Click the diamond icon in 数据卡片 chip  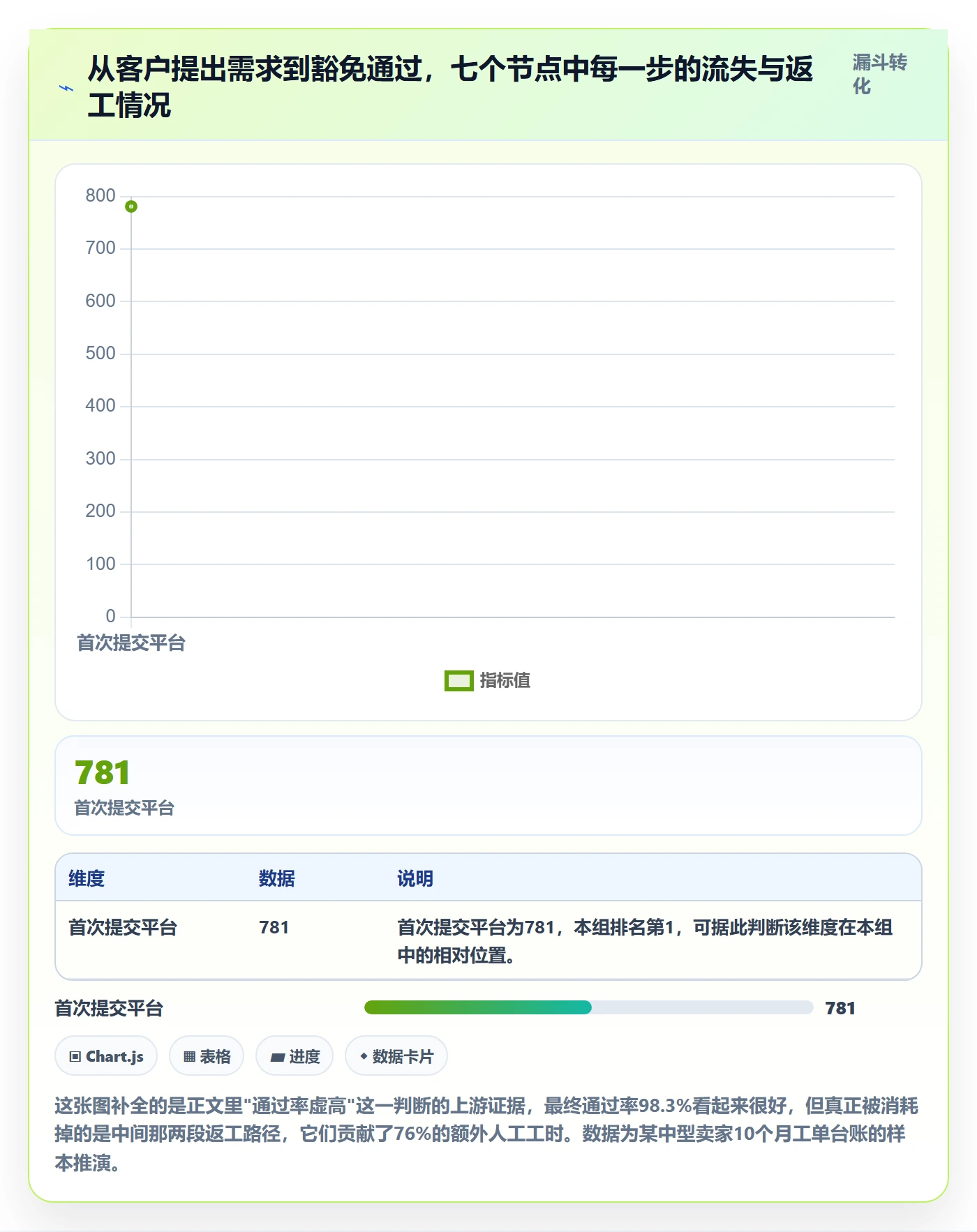364,1056
